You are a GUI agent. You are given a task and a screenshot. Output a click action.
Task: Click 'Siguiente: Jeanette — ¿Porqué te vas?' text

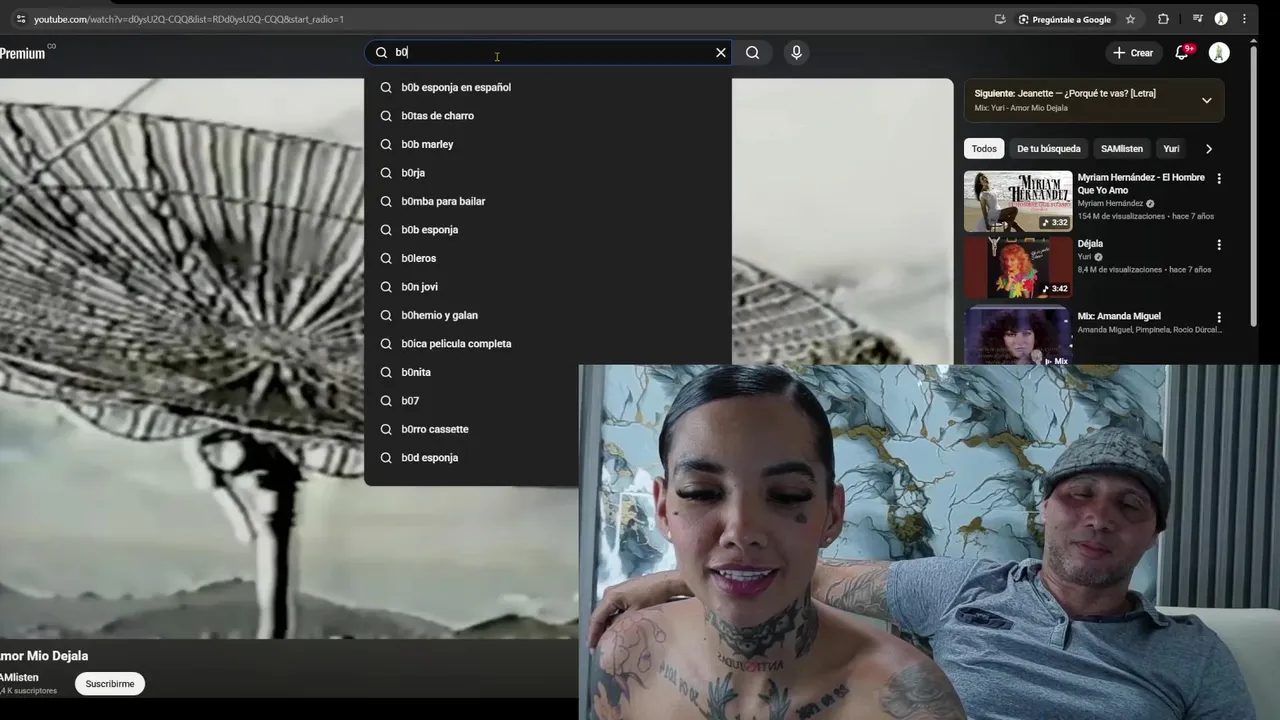click(1065, 93)
